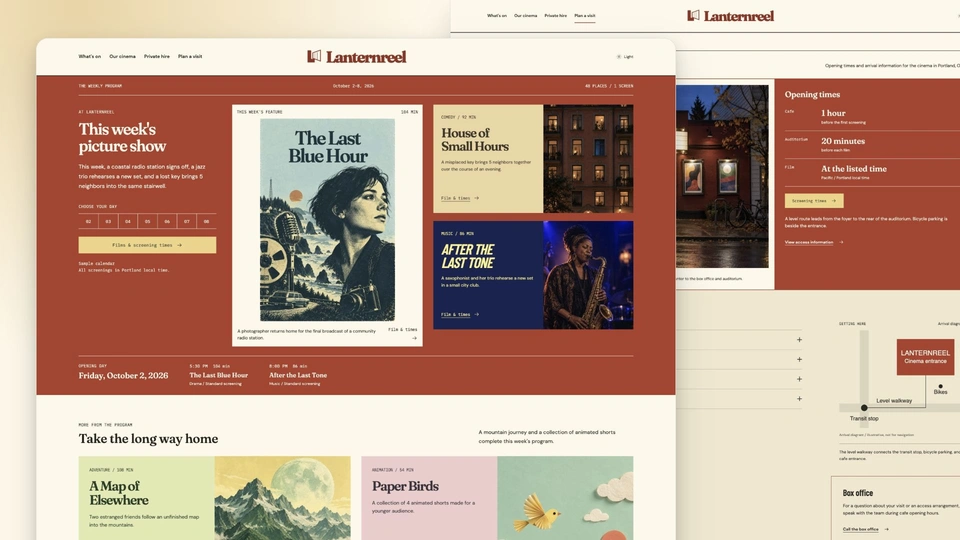Click the House of Small Hours building photo
The width and height of the screenshot is (960, 540).
[588, 159]
